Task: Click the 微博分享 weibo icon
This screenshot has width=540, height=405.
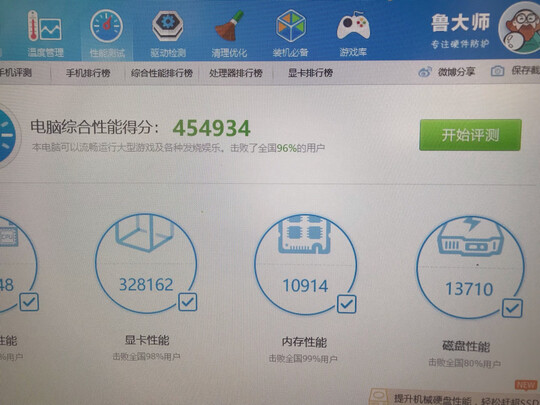Action: [425, 72]
